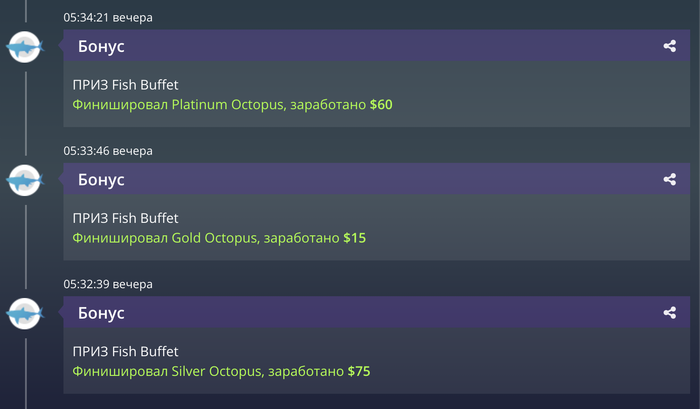Click the $75 earned amount
Screen dimensions: 700x409
pyautogui.click(x=359, y=371)
